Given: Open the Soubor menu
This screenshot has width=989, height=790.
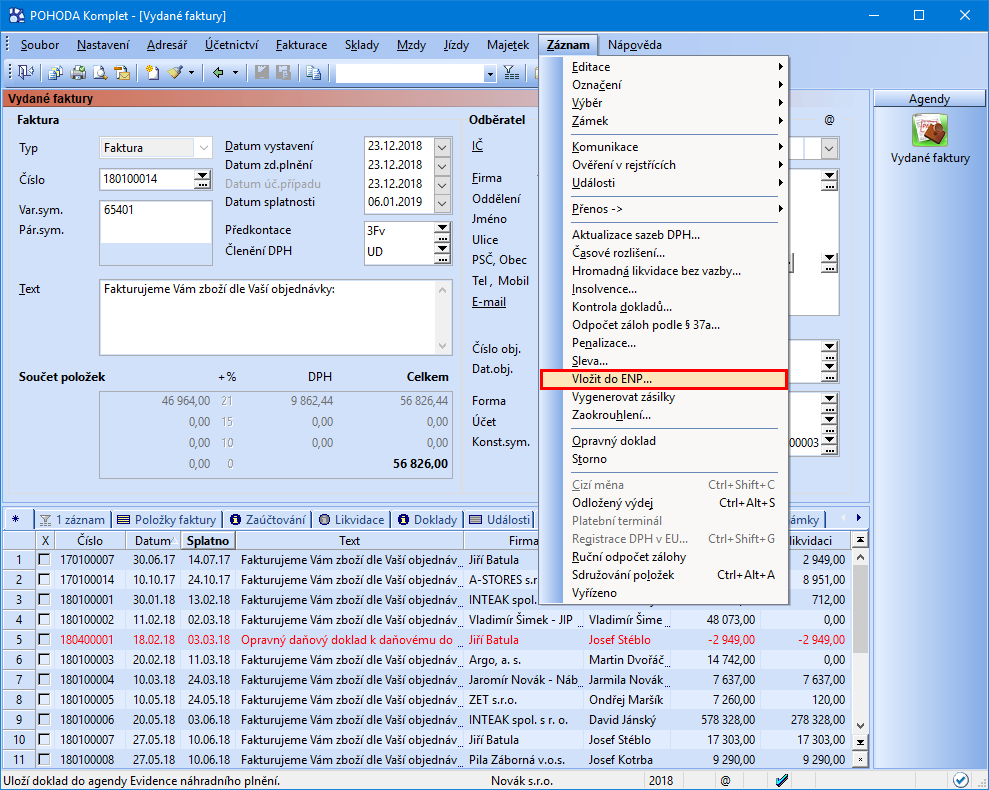Looking at the screenshot, I should [40, 45].
